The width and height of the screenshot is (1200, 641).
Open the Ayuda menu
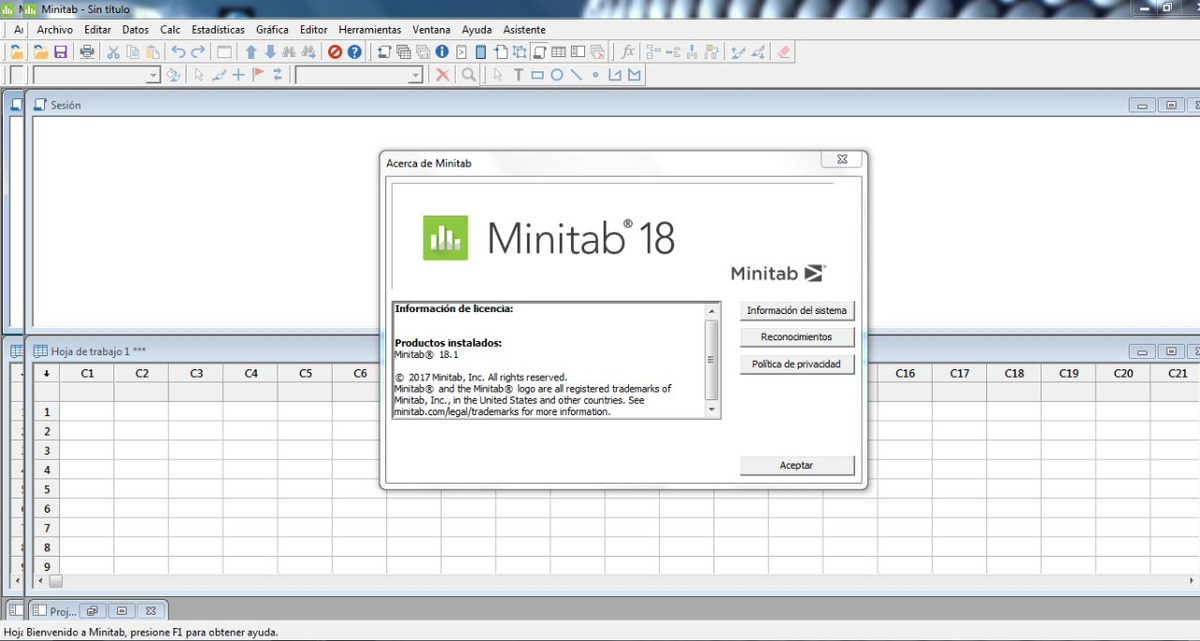[x=477, y=30]
